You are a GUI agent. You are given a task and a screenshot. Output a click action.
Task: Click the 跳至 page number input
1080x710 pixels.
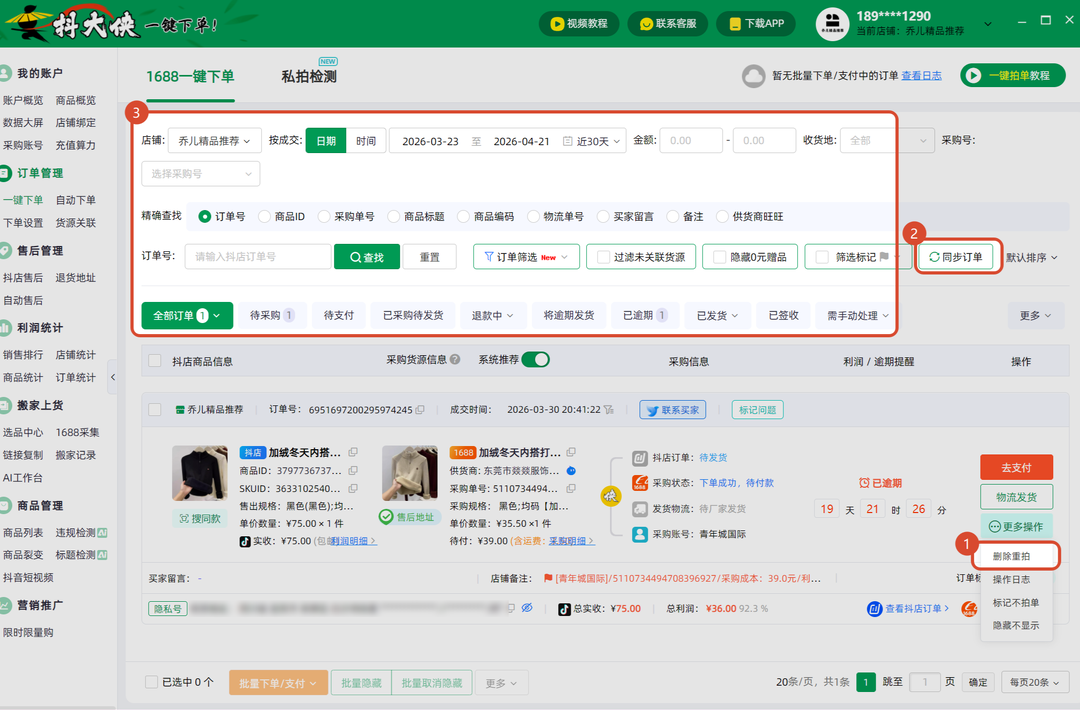[x=925, y=682]
